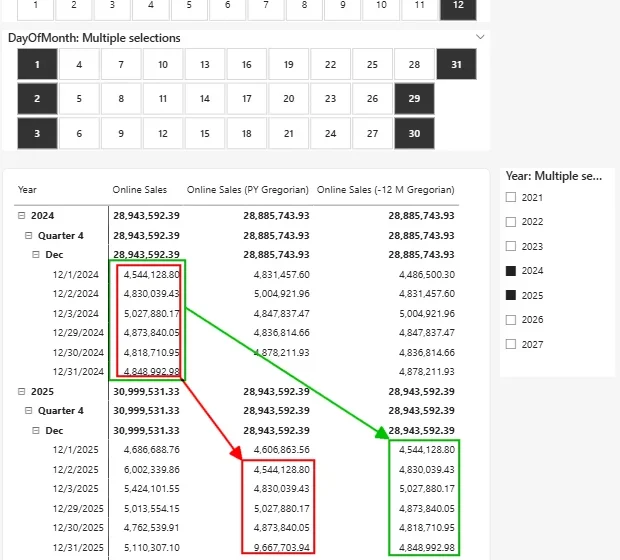The image size is (620, 560).
Task: Uncheck the 2024 year checkbox
Action: pos(511,271)
